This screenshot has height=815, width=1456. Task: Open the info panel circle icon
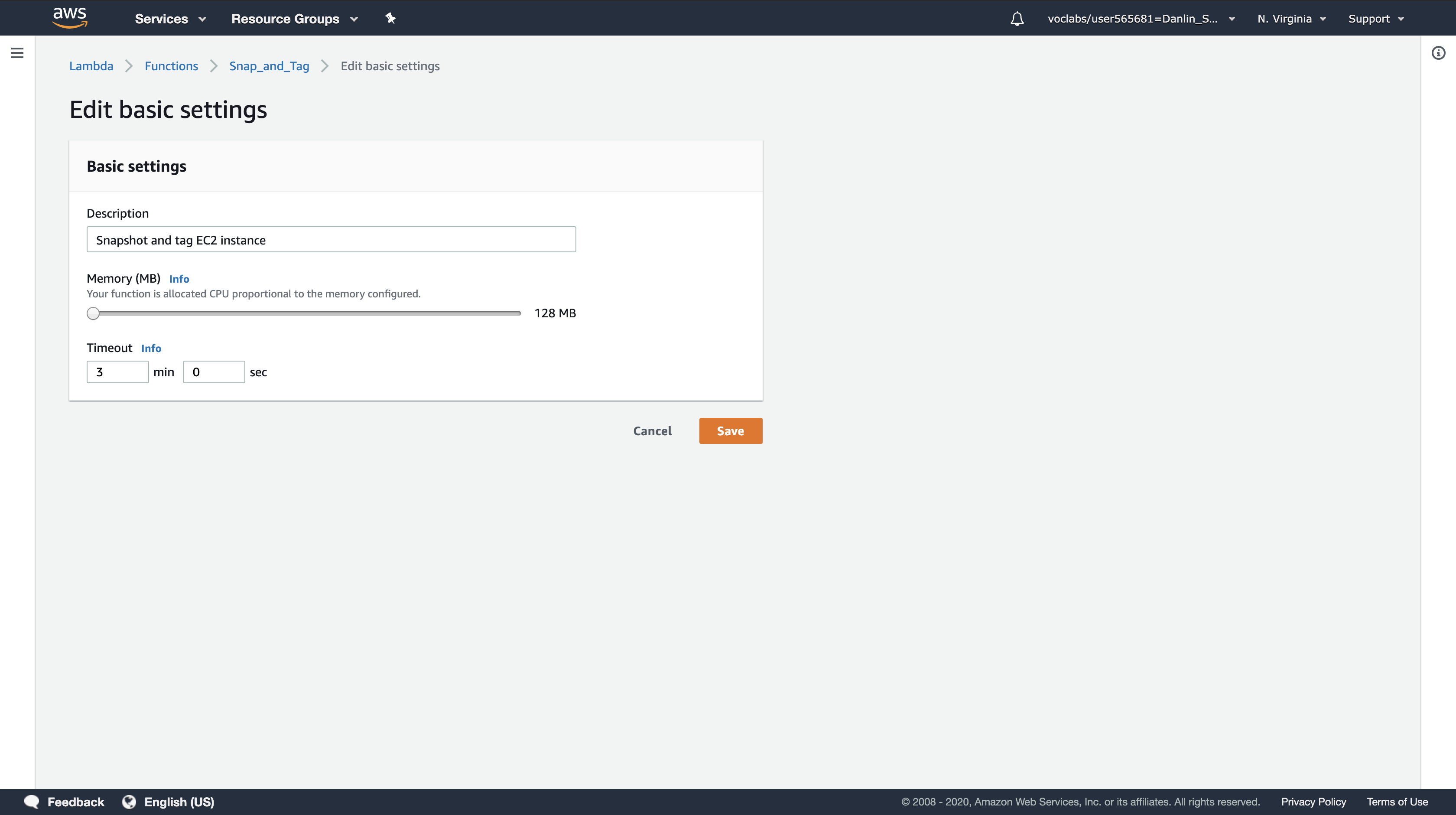pos(1439,53)
